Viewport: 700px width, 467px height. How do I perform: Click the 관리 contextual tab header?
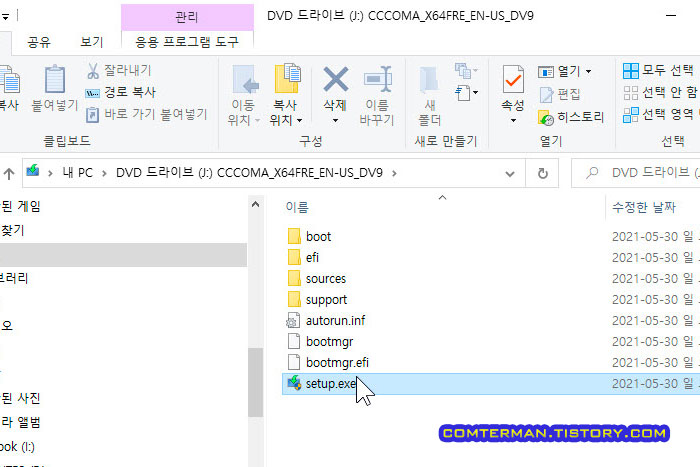point(187,17)
